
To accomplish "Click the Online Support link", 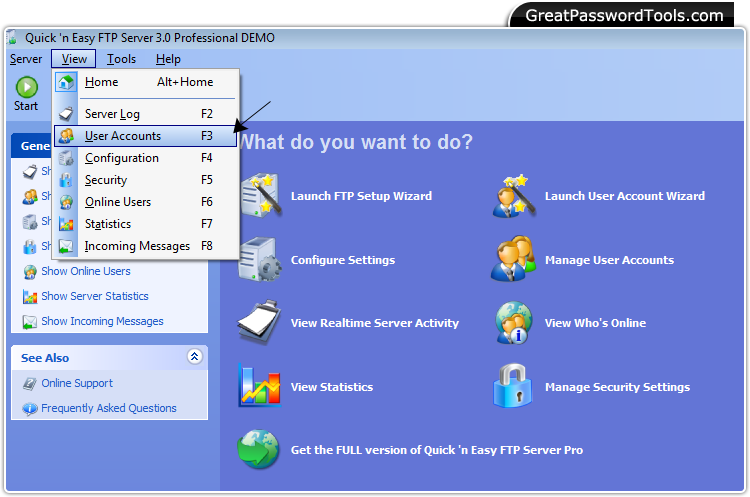I will click(x=77, y=383).
